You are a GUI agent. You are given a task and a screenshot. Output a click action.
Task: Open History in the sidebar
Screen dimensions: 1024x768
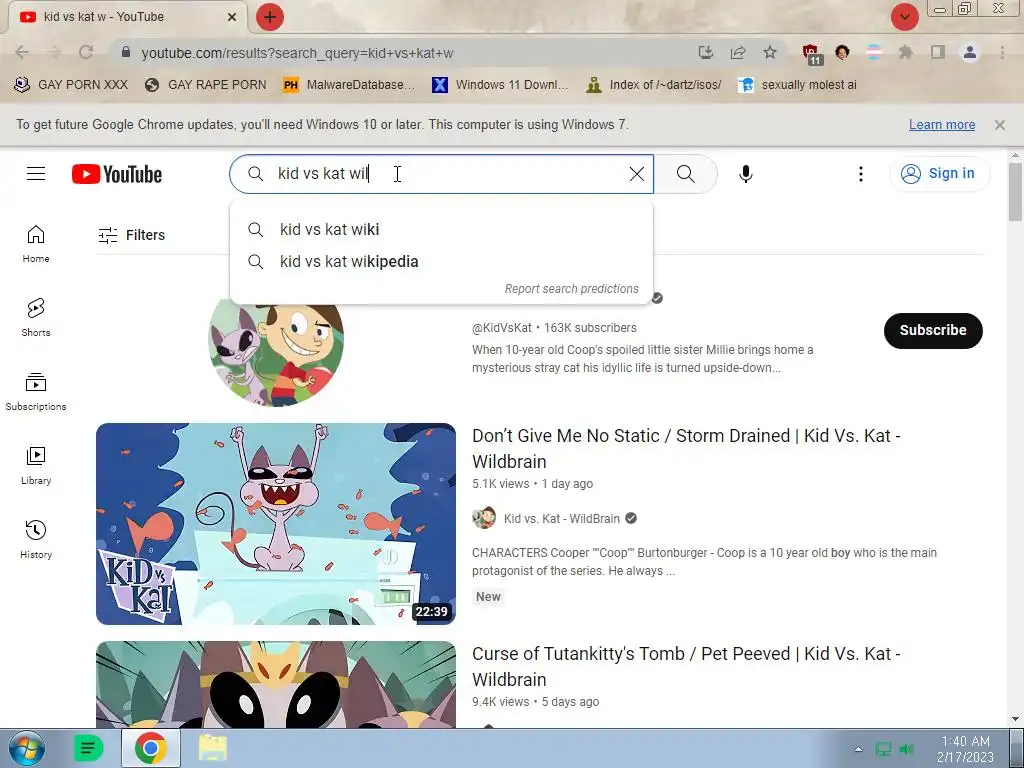point(36,540)
